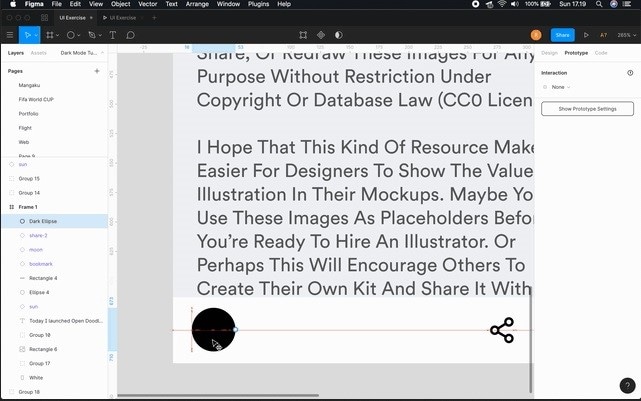Click the Wi-Fi status icon

[x=502, y=4]
